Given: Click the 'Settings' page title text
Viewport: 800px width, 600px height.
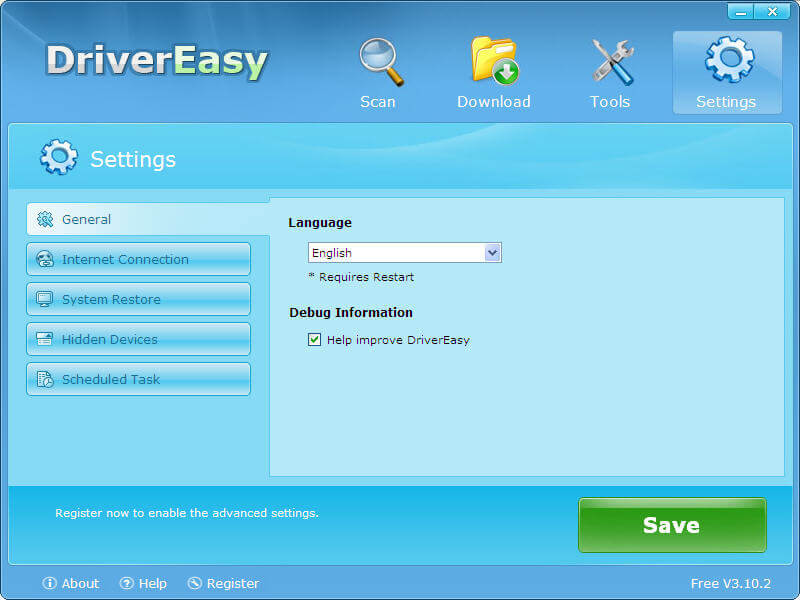Looking at the screenshot, I should point(133,159).
